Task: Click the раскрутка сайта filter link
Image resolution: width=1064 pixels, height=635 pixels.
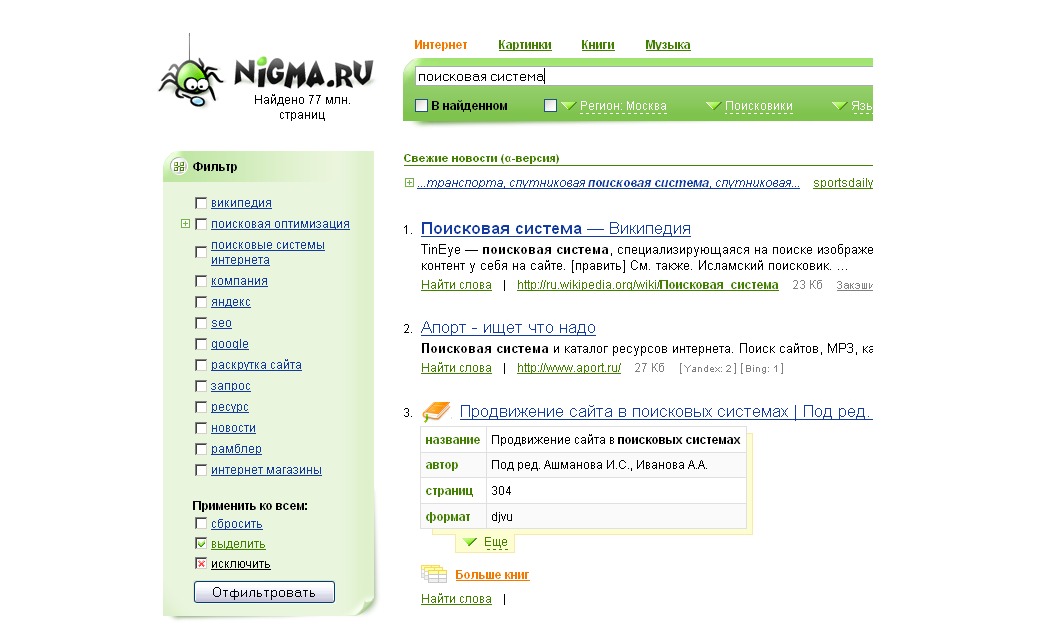Action: pyautogui.click(x=256, y=365)
